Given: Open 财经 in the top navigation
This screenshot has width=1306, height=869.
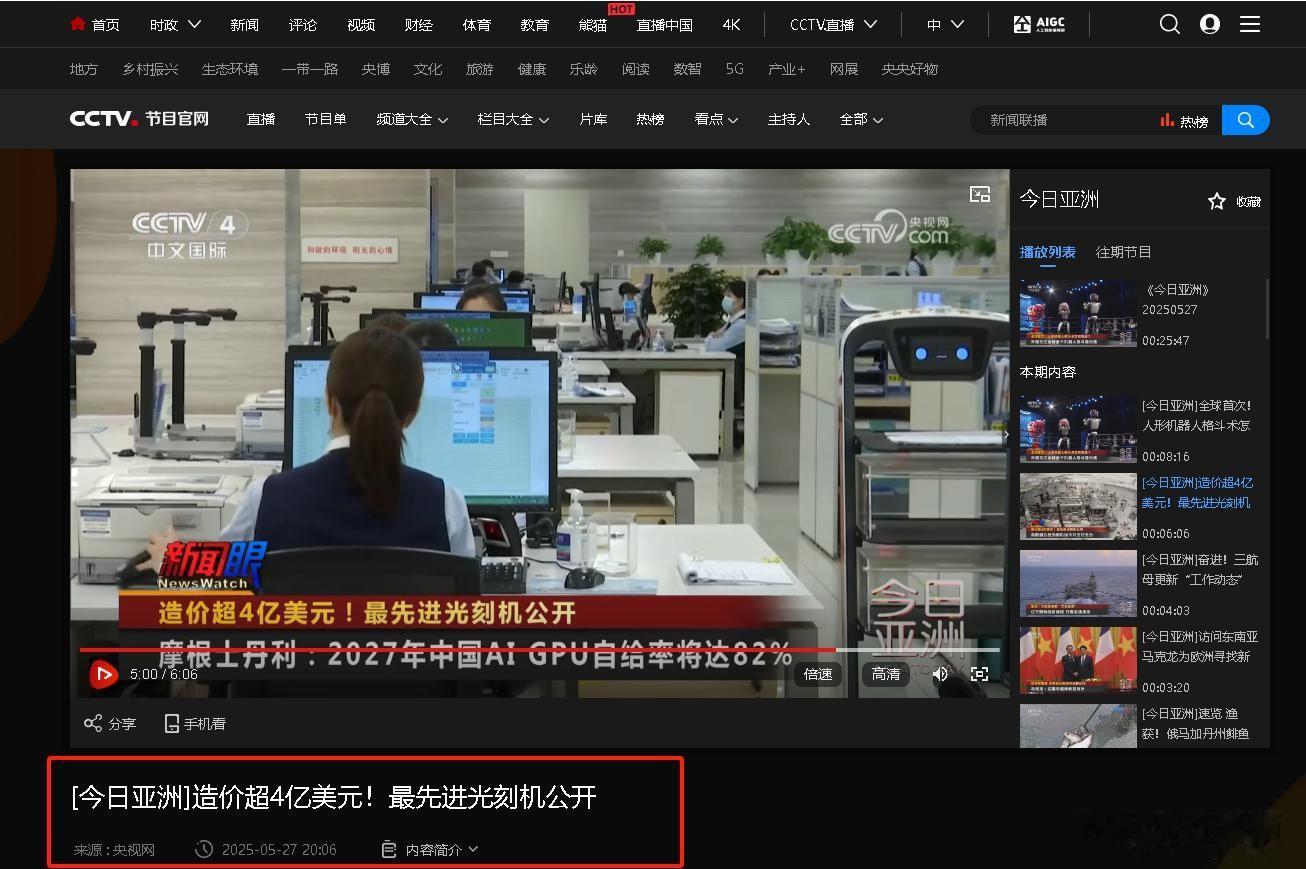Looking at the screenshot, I should click(419, 24).
